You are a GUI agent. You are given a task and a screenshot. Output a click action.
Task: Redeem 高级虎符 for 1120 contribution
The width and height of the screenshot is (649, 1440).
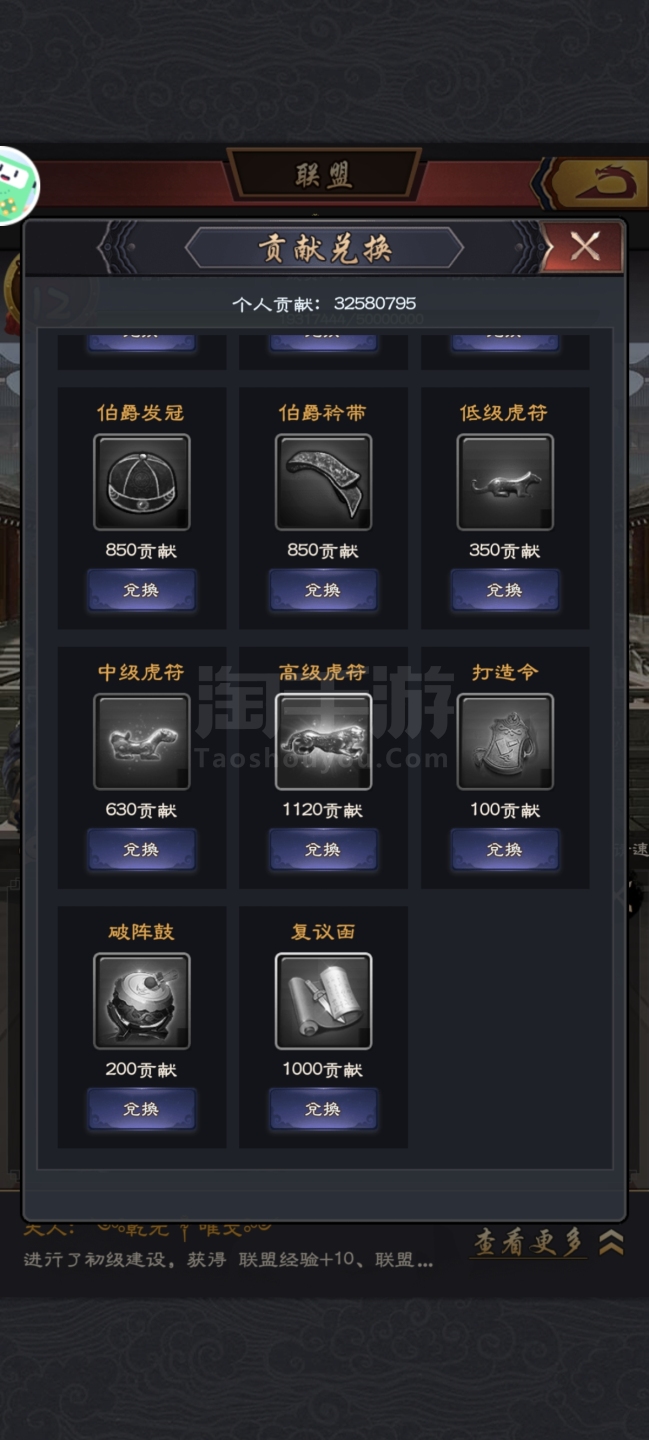323,849
